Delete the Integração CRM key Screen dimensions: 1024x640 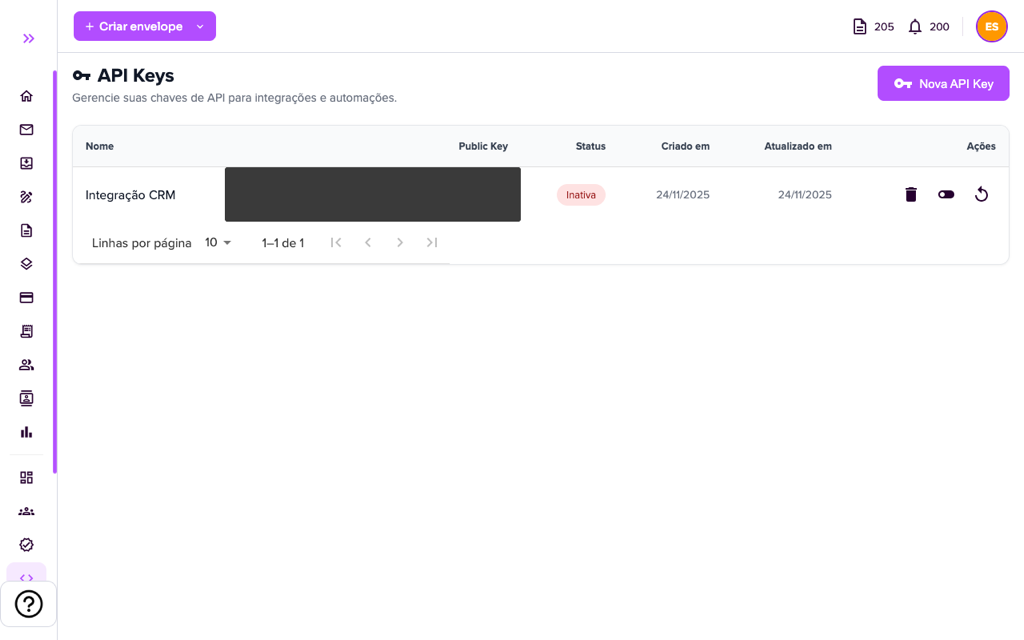[x=911, y=195]
